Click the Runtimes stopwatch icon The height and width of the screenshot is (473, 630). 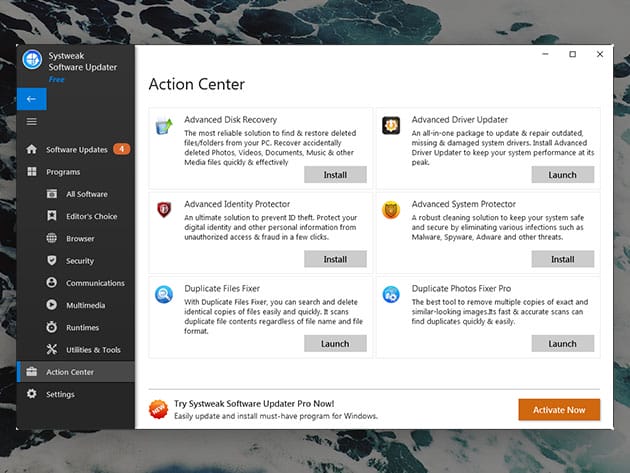tap(51, 327)
